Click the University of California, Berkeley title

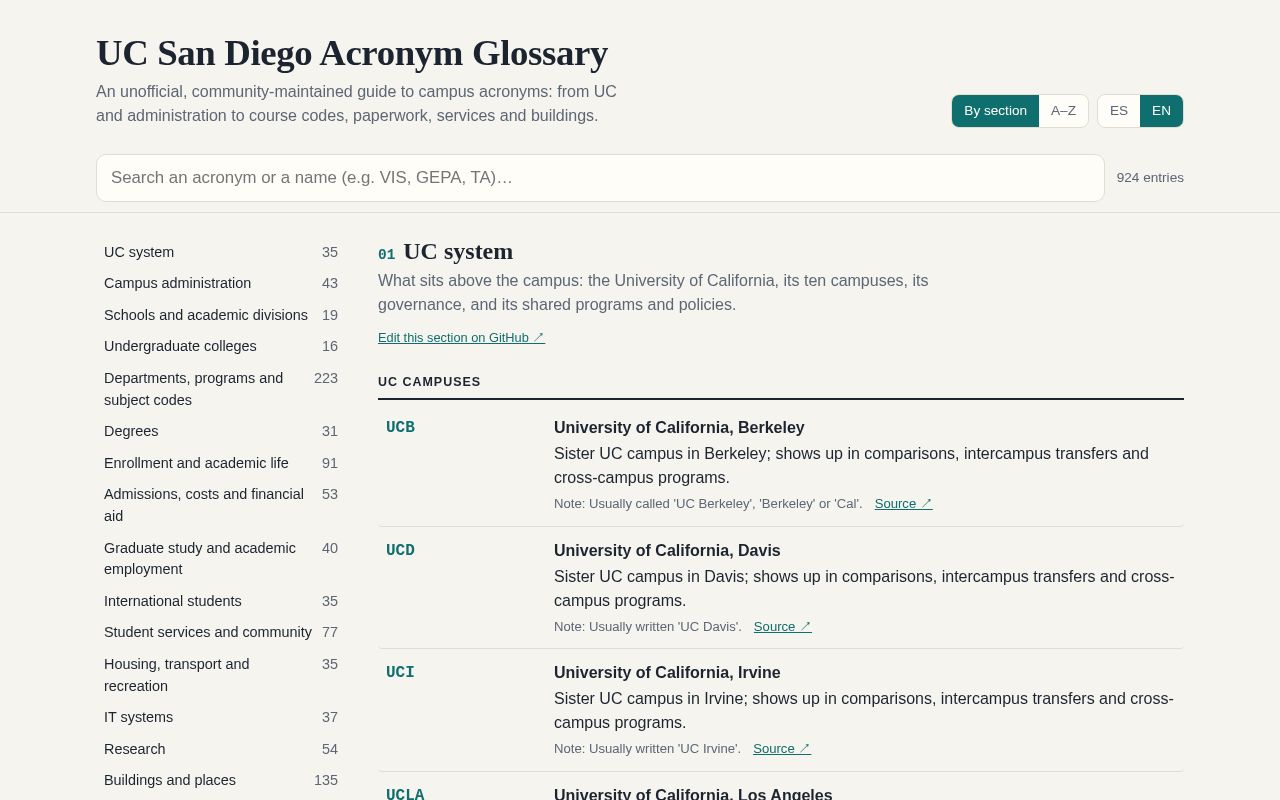click(679, 428)
